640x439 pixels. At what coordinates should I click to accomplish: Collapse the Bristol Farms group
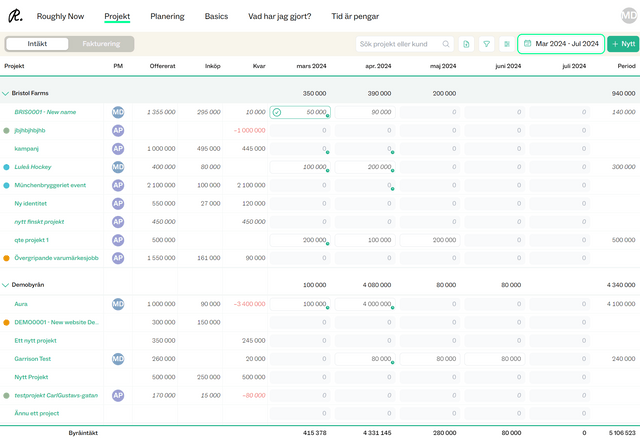[x=5, y=93]
